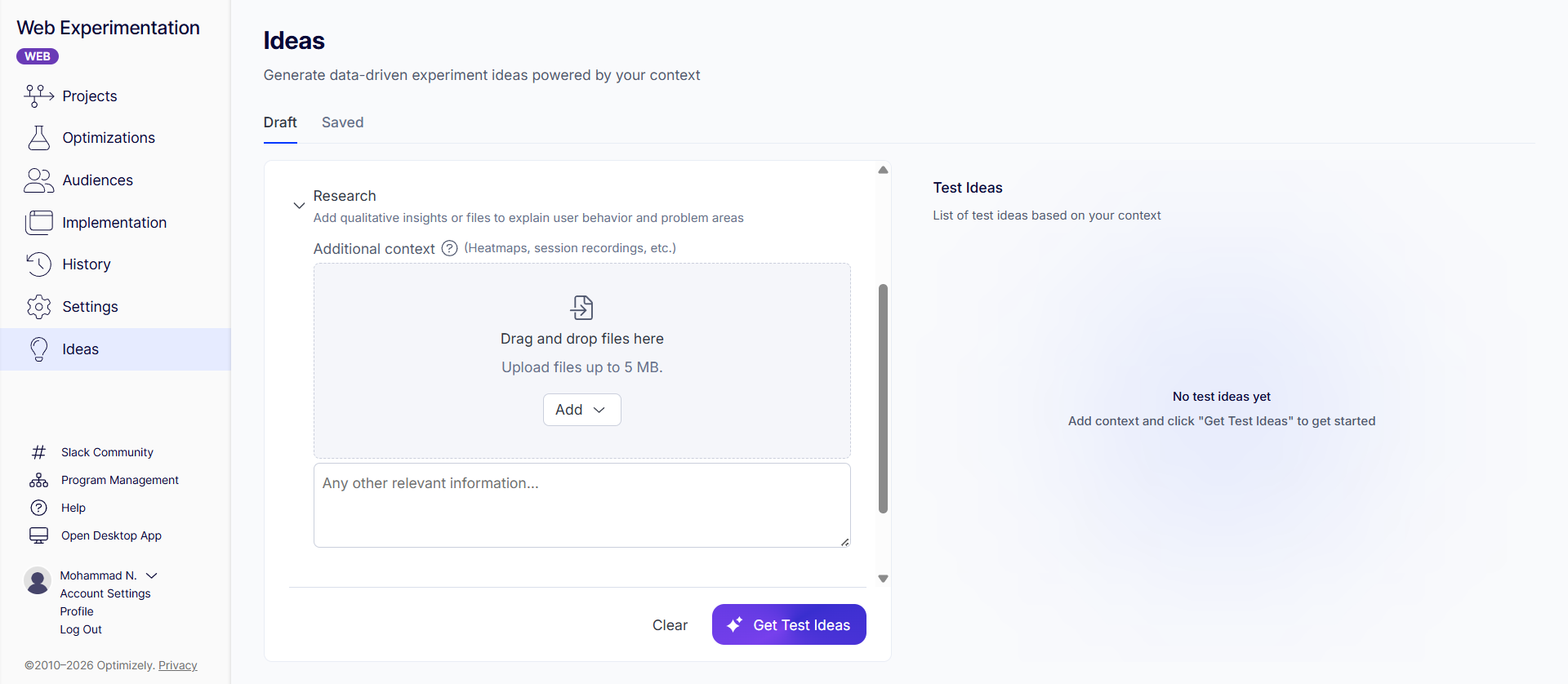Screen dimensions: 1568x684
Task: Click the Slack Community hash icon
Action: 38,452
